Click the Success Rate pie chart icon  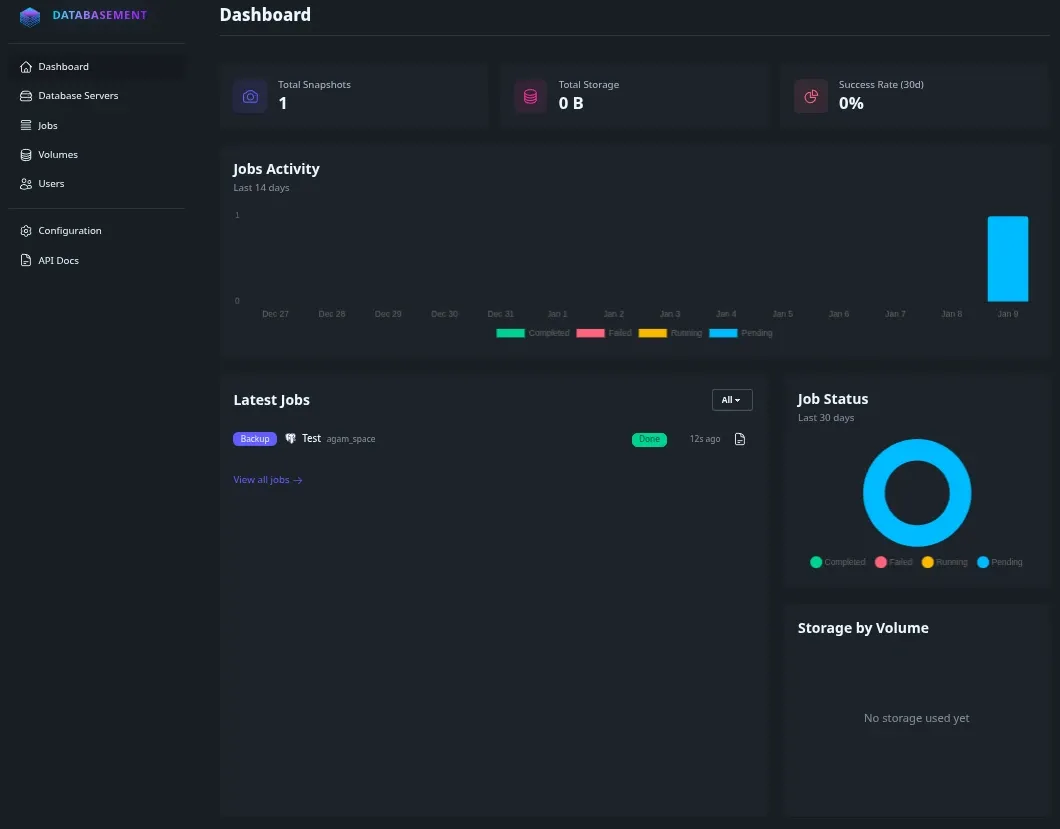pyautogui.click(x=811, y=96)
